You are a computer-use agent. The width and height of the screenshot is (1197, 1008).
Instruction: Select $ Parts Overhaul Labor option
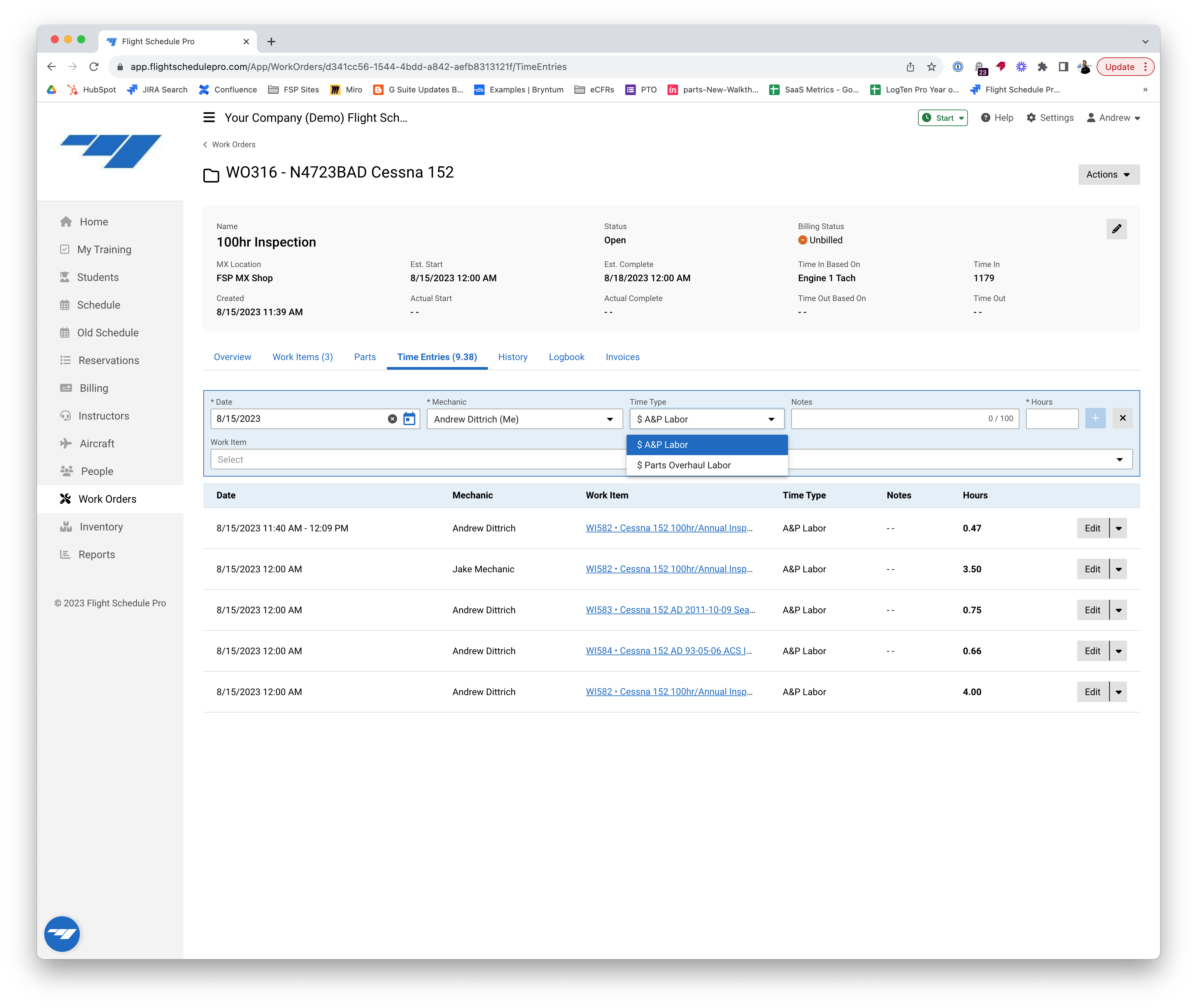(x=706, y=465)
